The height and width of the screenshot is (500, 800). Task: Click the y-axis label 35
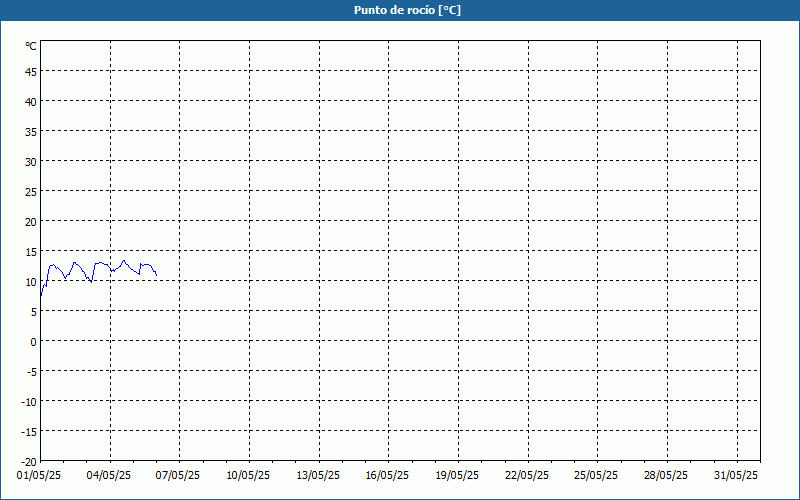coord(31,132)
